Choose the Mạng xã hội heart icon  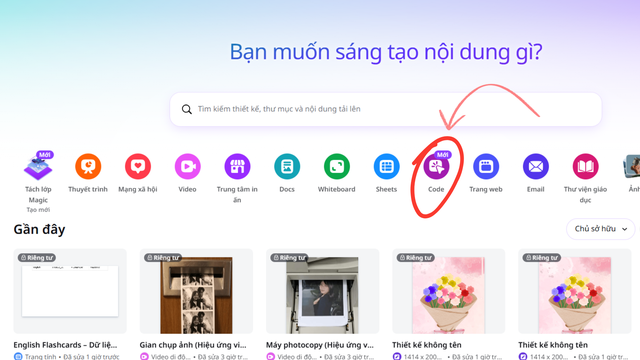click(138, 167)
